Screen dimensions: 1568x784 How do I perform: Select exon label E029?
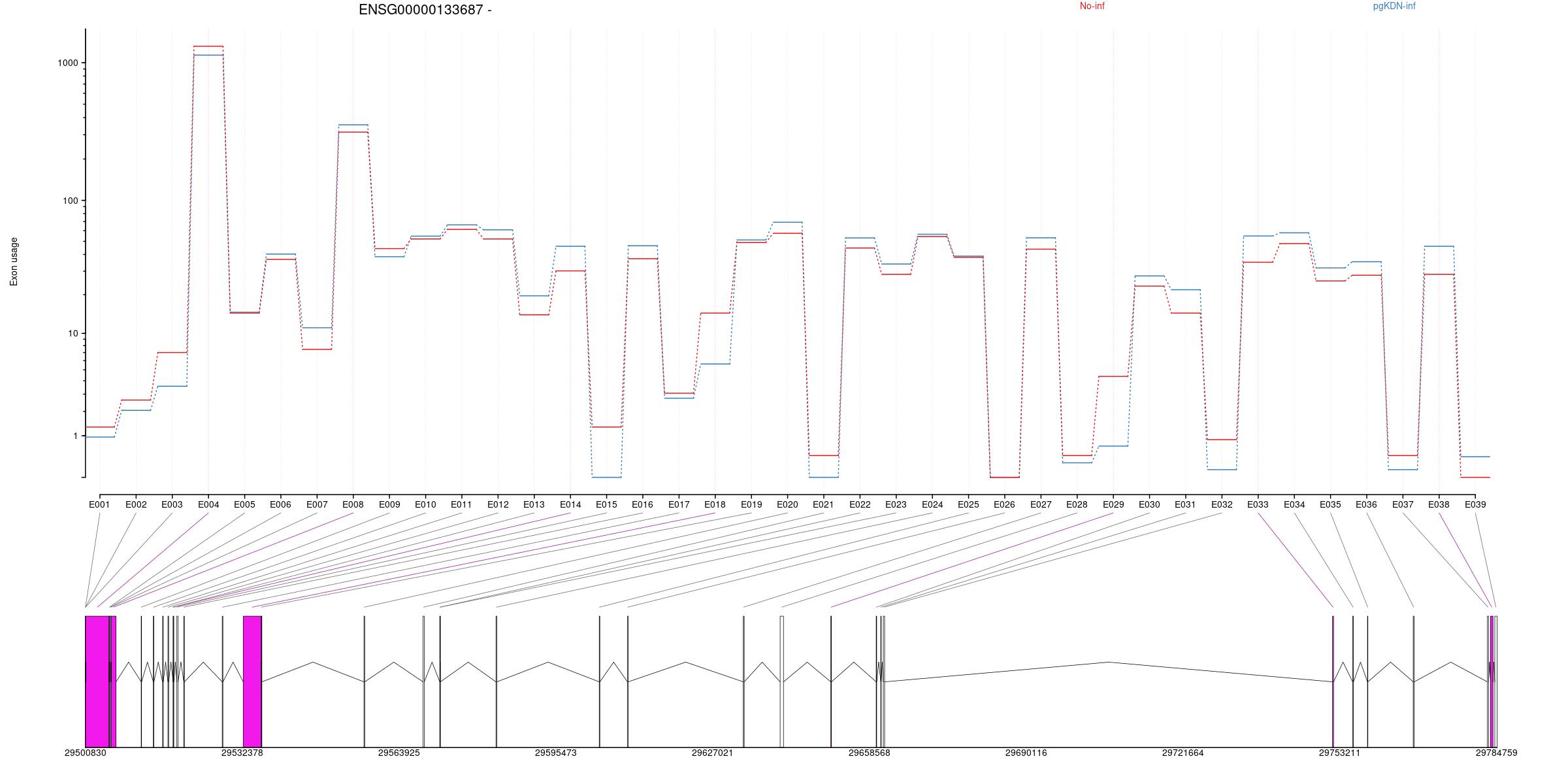(1113, 504)
